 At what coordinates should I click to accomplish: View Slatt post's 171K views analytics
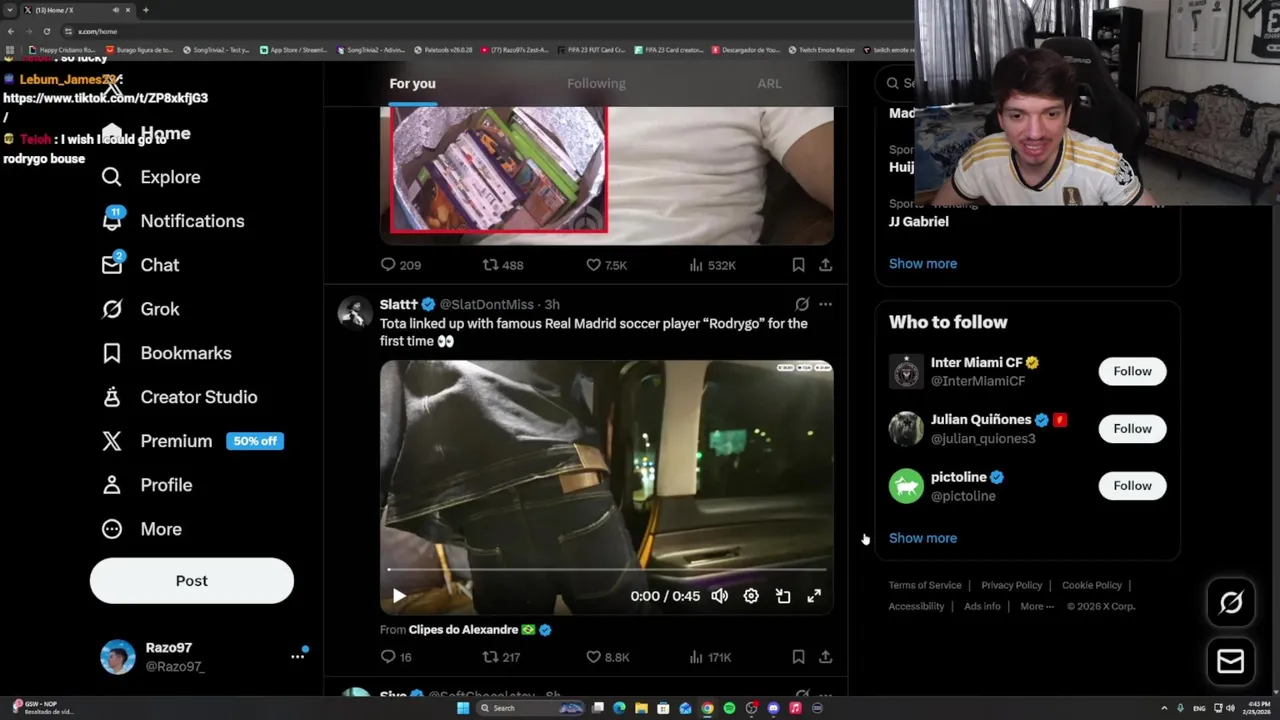(x=710, y=657)
